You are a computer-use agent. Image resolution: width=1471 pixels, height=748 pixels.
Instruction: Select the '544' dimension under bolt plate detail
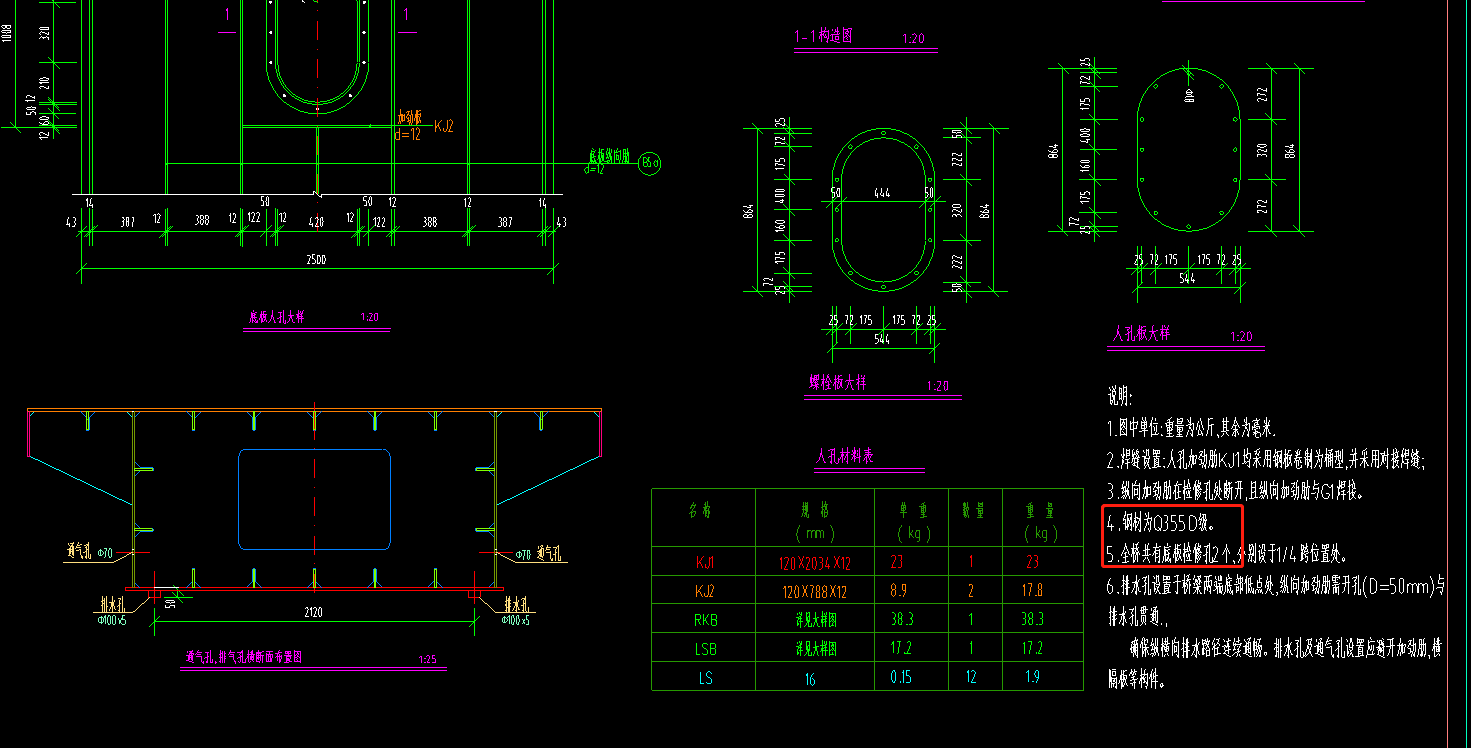coord(881,339)
